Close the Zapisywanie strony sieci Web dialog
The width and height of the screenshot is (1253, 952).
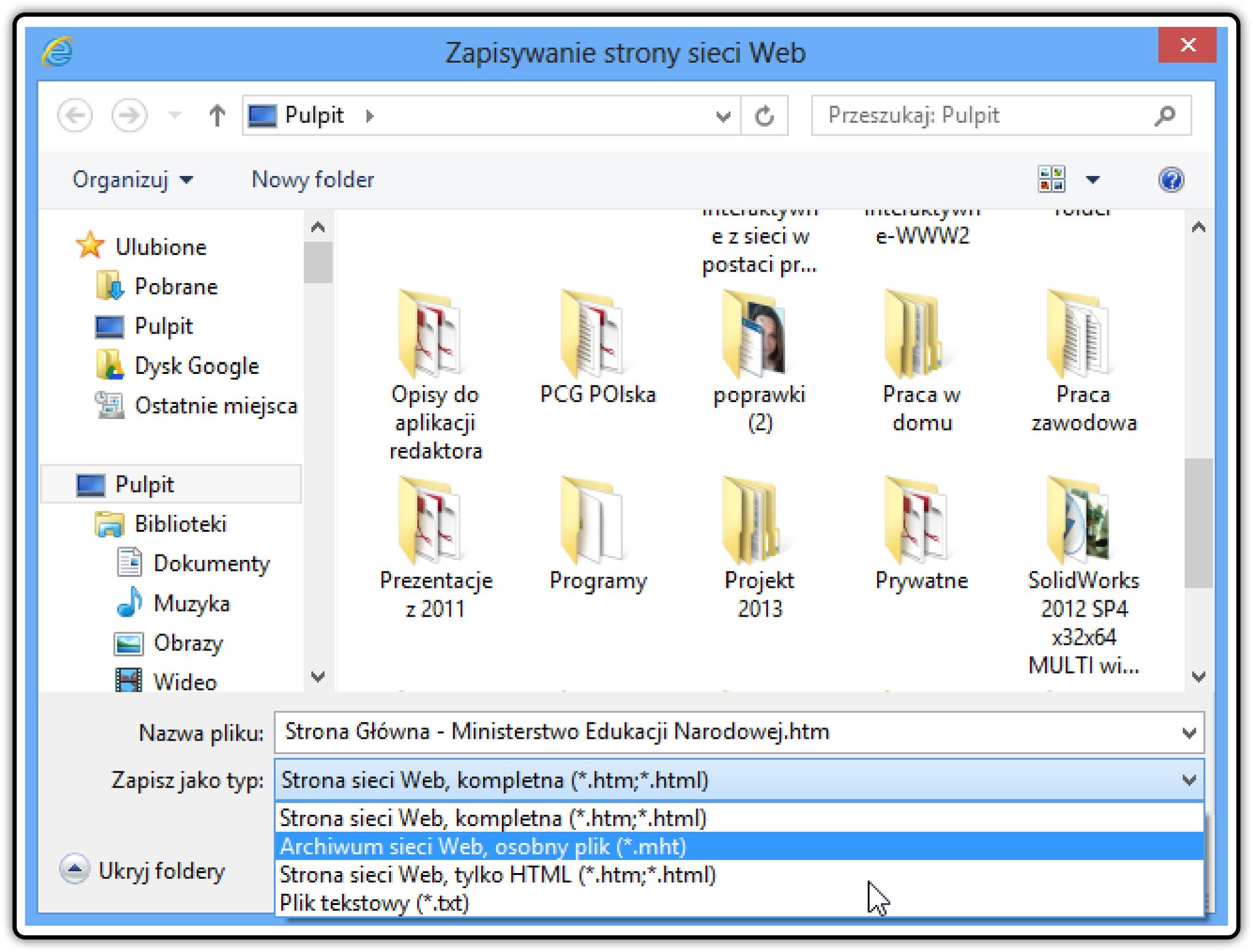click(1186, 45)
